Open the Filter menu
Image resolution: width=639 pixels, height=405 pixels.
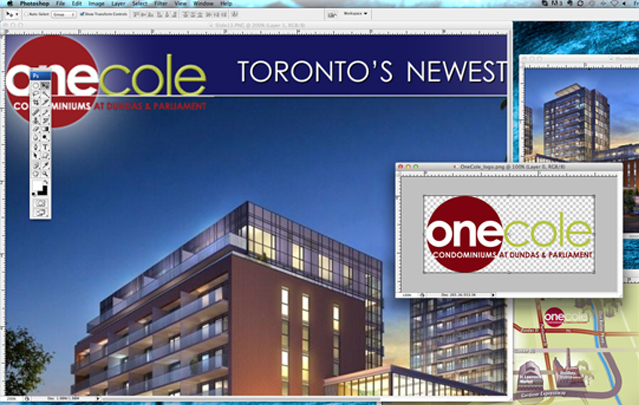161,3
